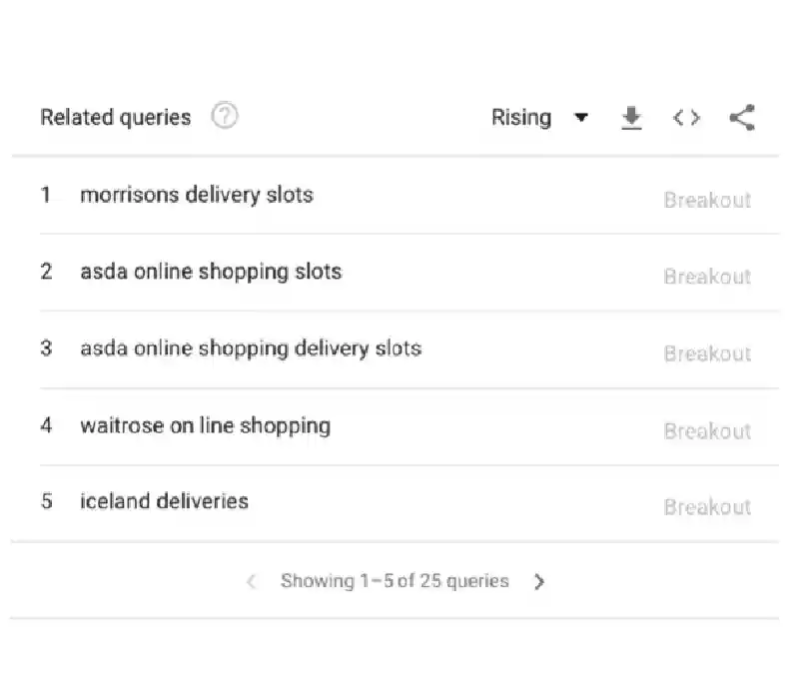The image size is (790, 700).
Task: Open asda online shopping delivery slots query
Action: 251,349
